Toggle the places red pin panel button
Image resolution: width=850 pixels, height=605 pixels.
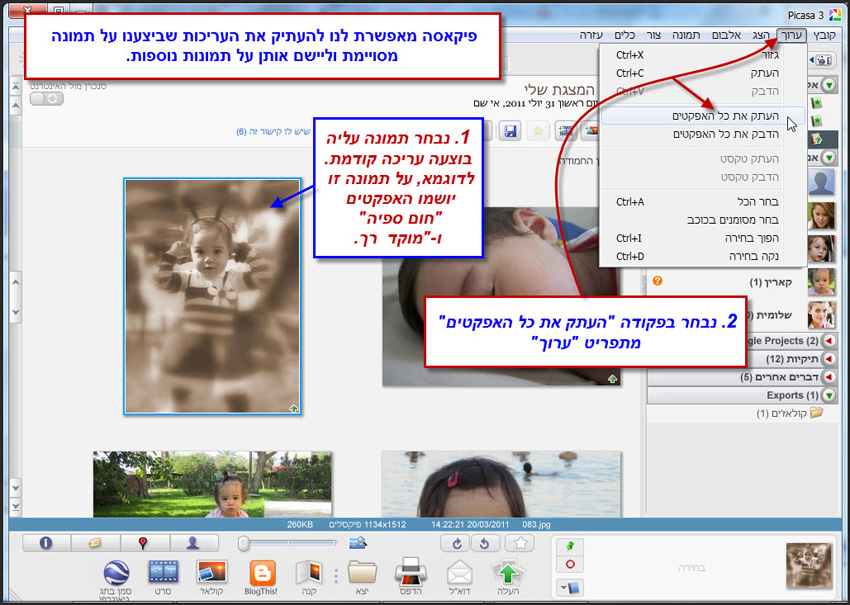pyautogui.click(x=144, y=543)
